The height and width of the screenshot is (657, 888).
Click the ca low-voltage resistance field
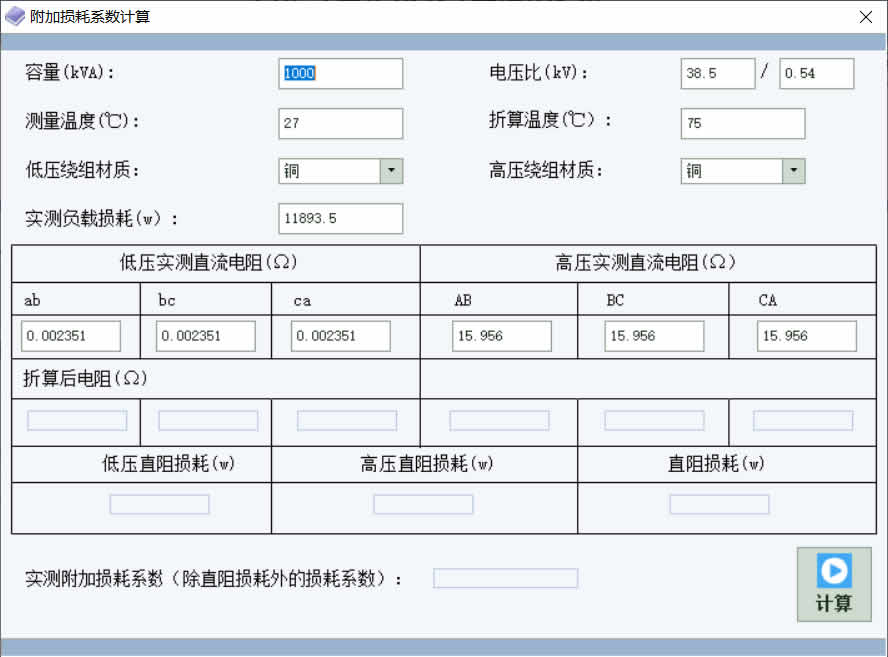point(340,336)
